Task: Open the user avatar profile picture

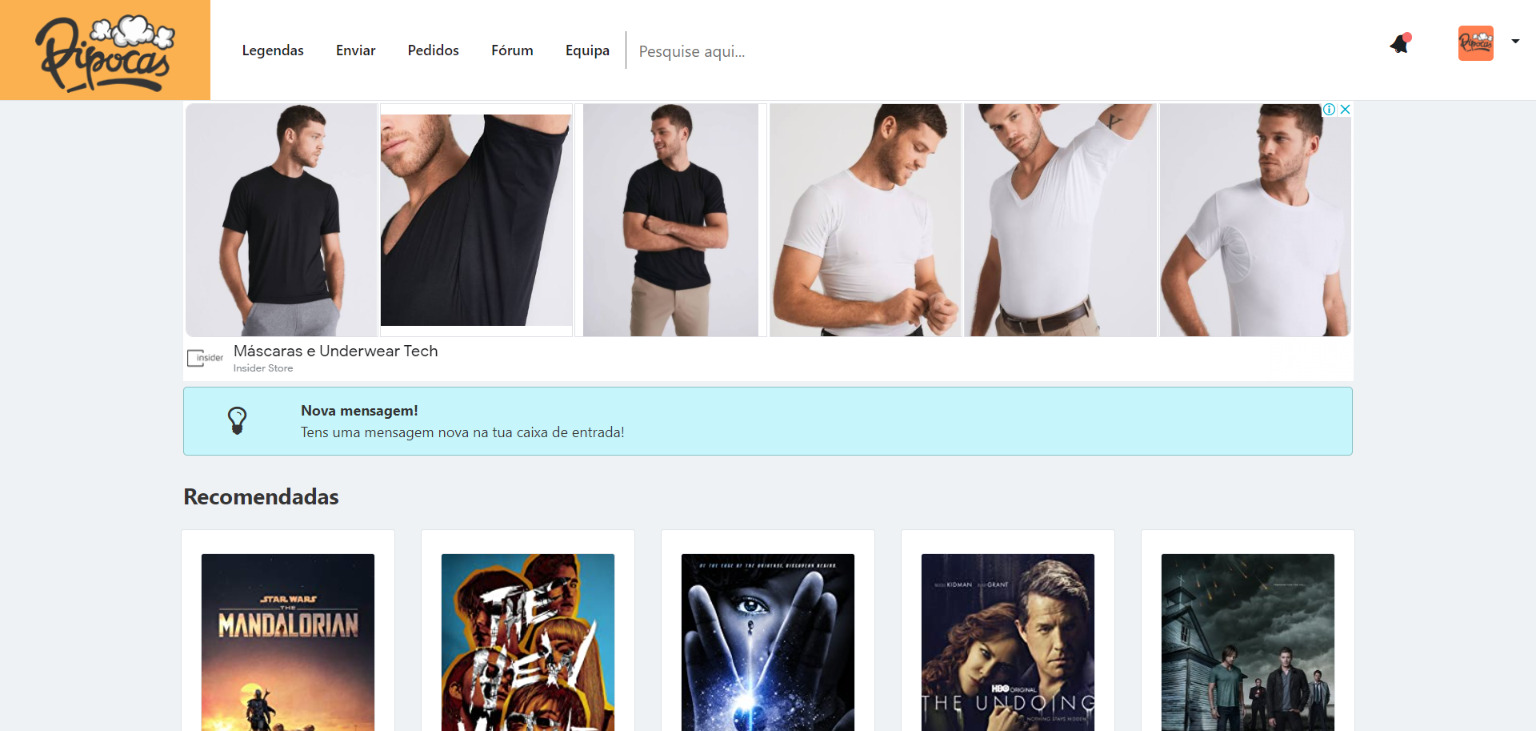Action: coord(1475,43)
